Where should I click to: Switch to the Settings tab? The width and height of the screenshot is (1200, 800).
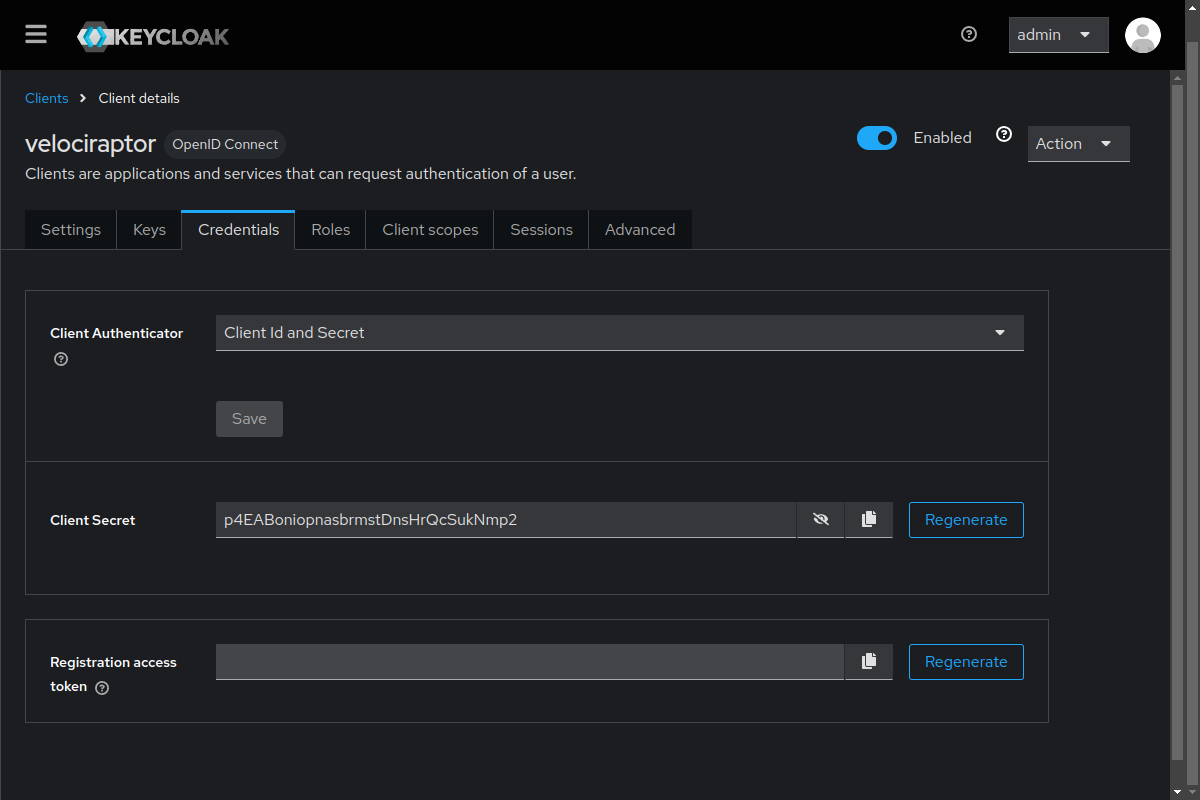click(x=71, y=230)
